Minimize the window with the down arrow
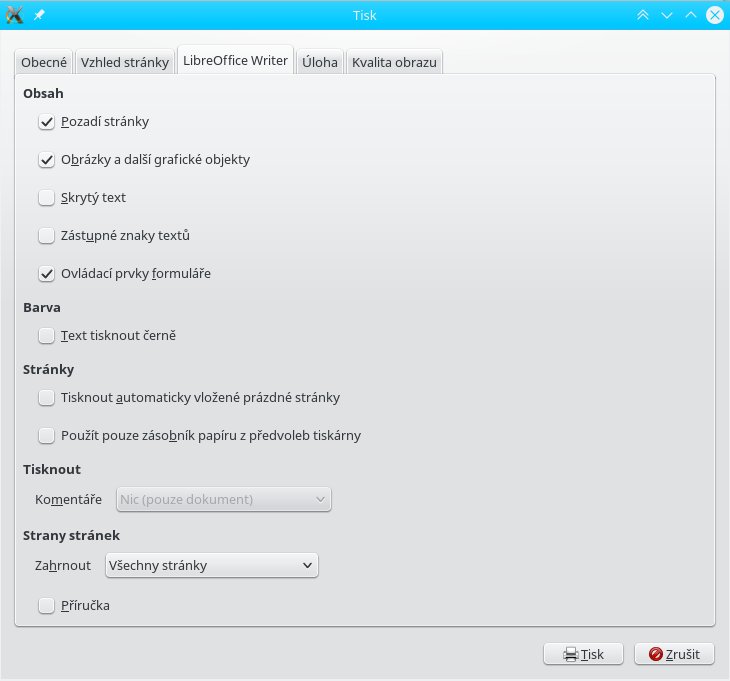This screenshot has height=681, width=730. pos(667,15)
